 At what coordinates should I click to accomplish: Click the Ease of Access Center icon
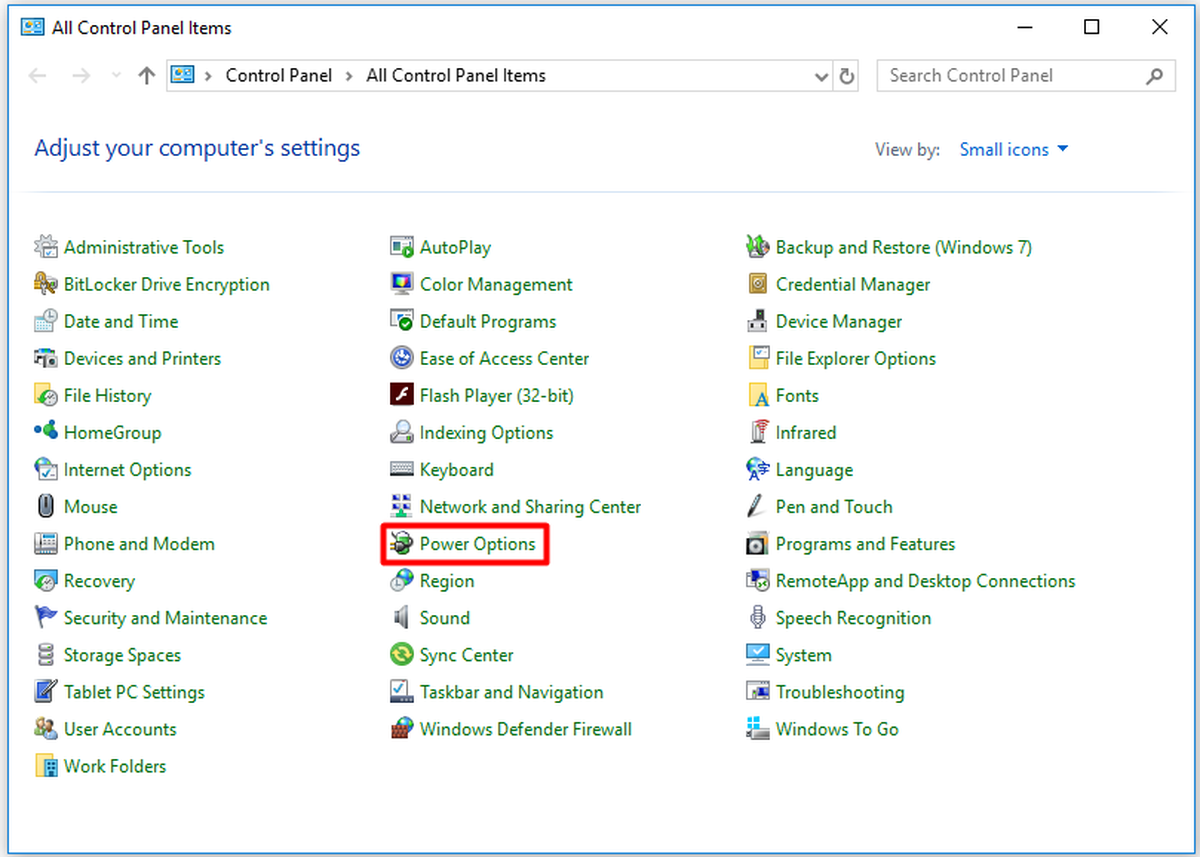401,358
